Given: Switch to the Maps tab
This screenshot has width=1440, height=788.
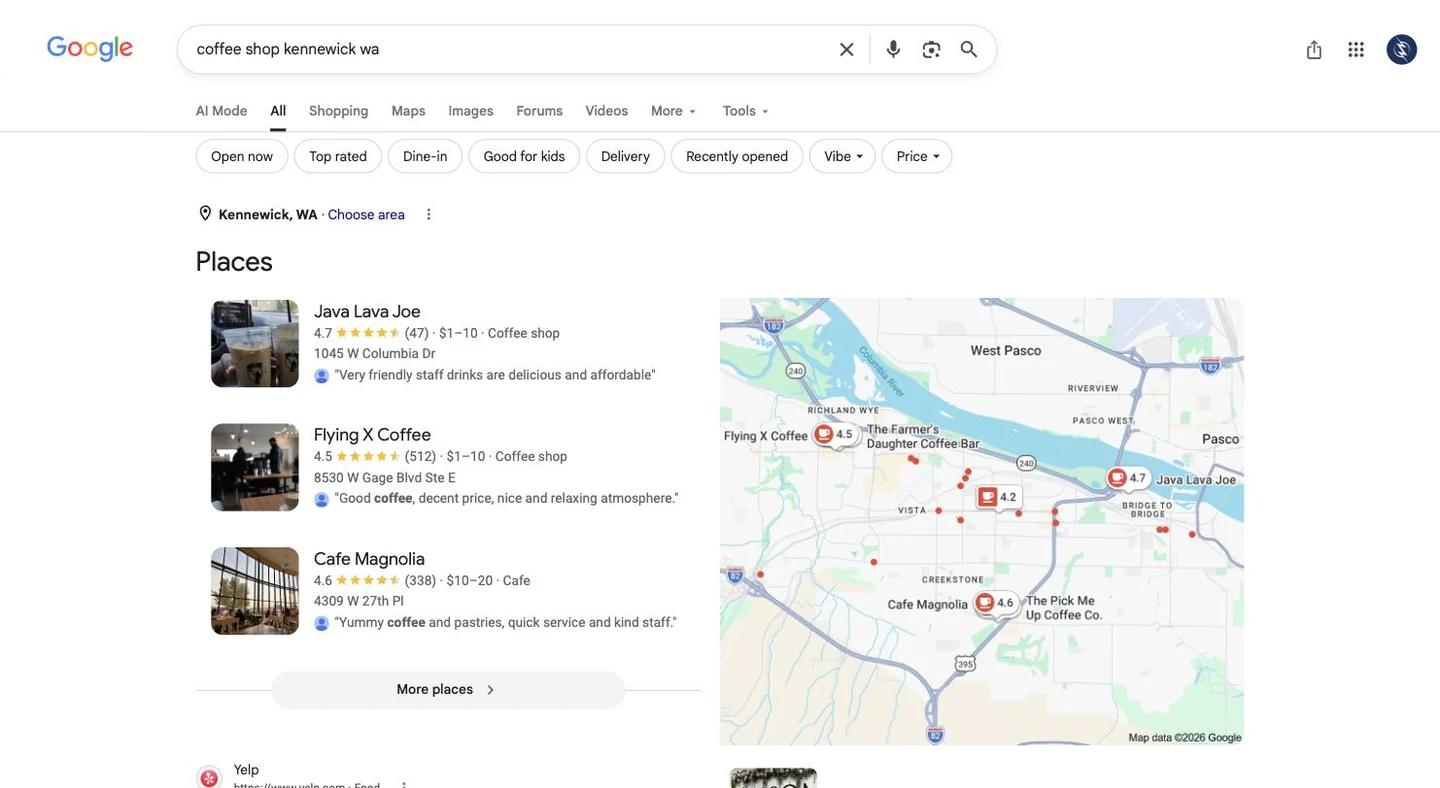Looking at the screenshot, I should pyautogui.click(x=408, y=111).
